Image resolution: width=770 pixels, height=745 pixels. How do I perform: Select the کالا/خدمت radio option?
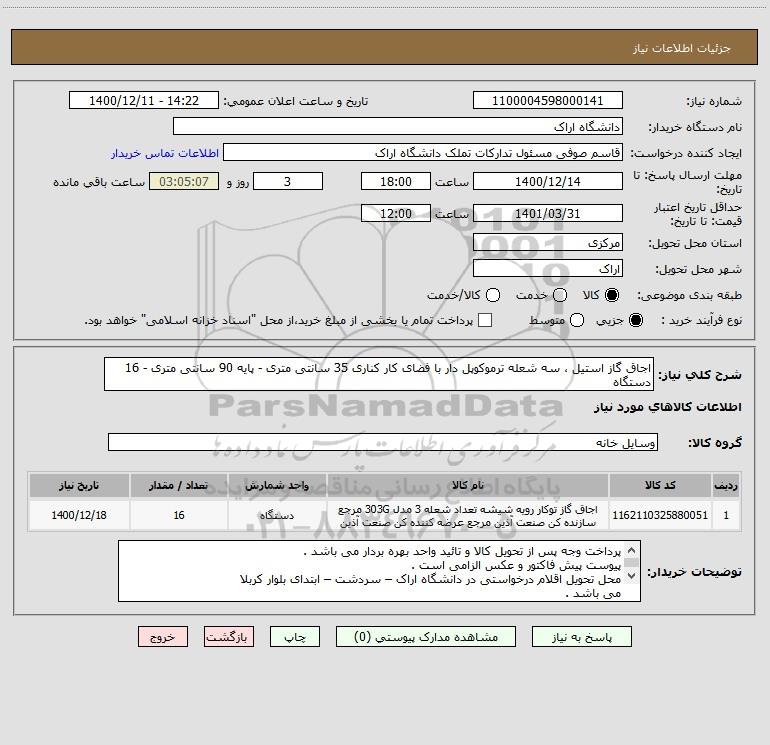coord(493,295)
